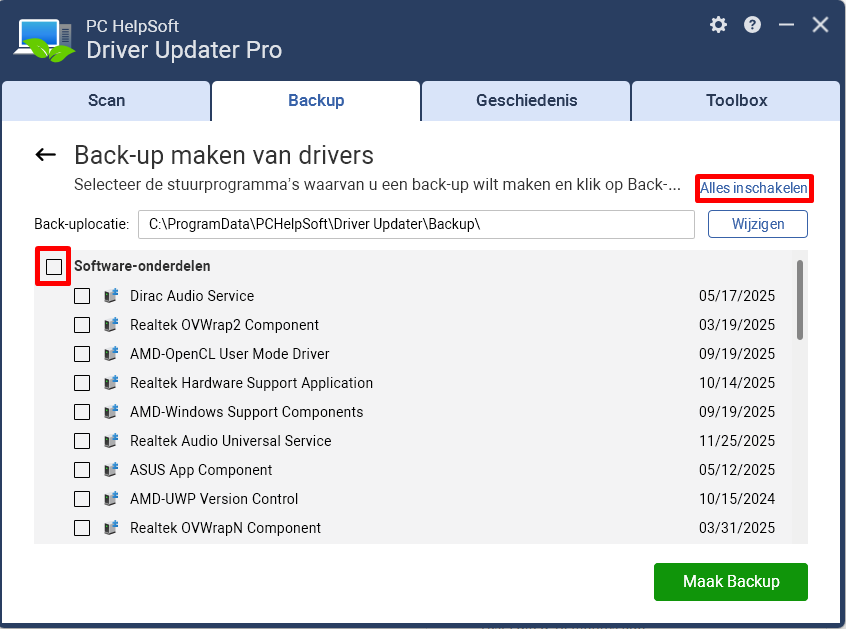Click the Realtek OVWrapN Component driver icon
The height and width of the screenshot is (629, 846).
[x=111, y=528]
